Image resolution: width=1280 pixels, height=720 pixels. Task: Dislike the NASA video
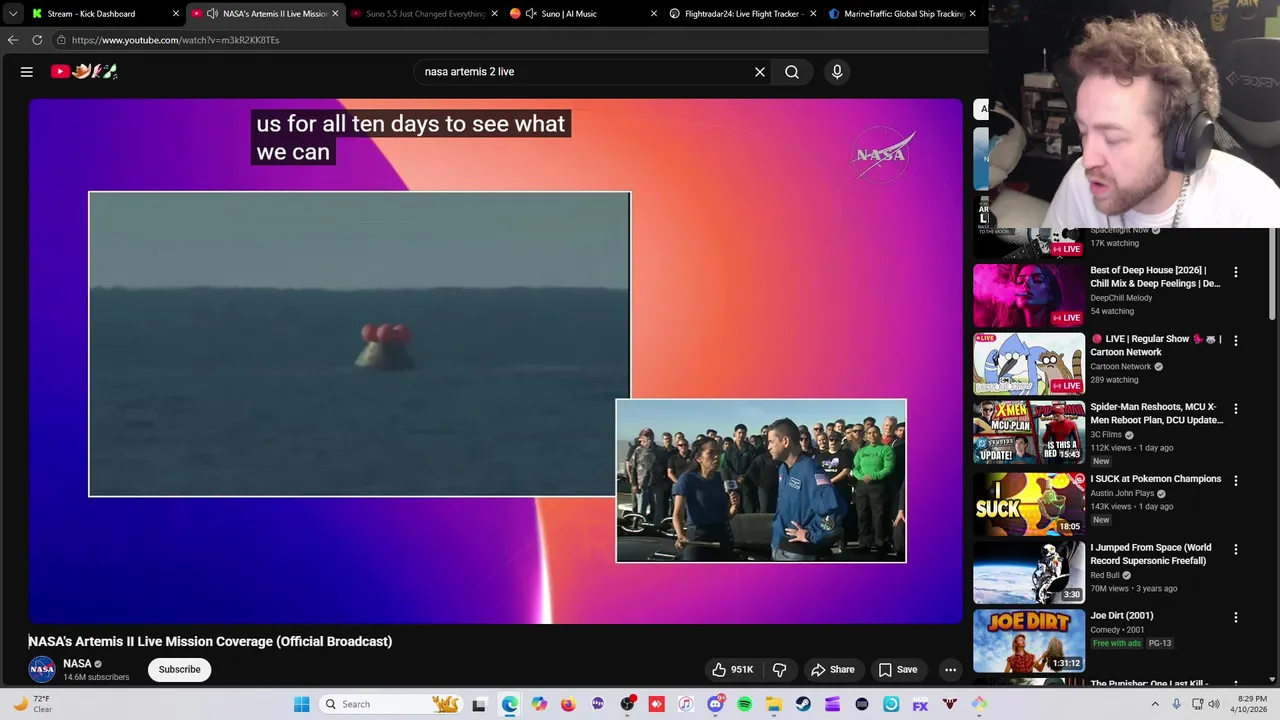click(780, 670)
